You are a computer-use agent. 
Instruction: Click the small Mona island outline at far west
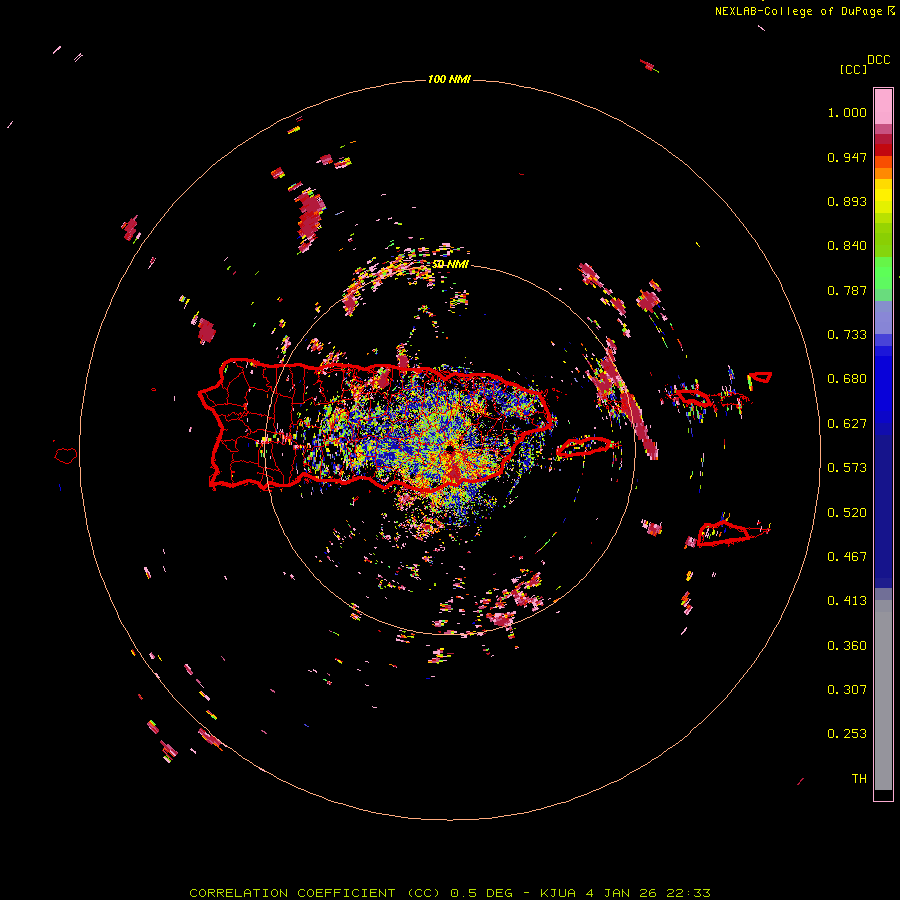pos(66,456)
